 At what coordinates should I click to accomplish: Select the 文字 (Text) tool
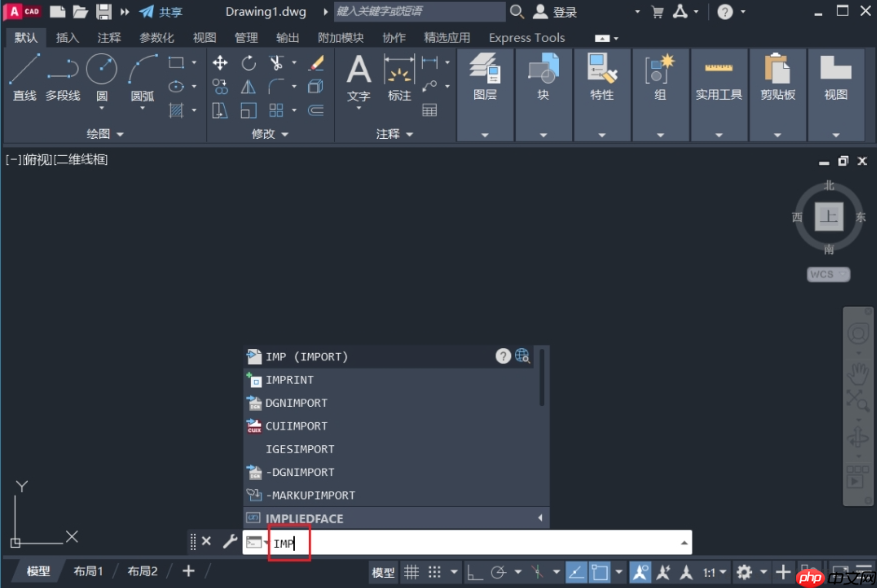(359, 78)
